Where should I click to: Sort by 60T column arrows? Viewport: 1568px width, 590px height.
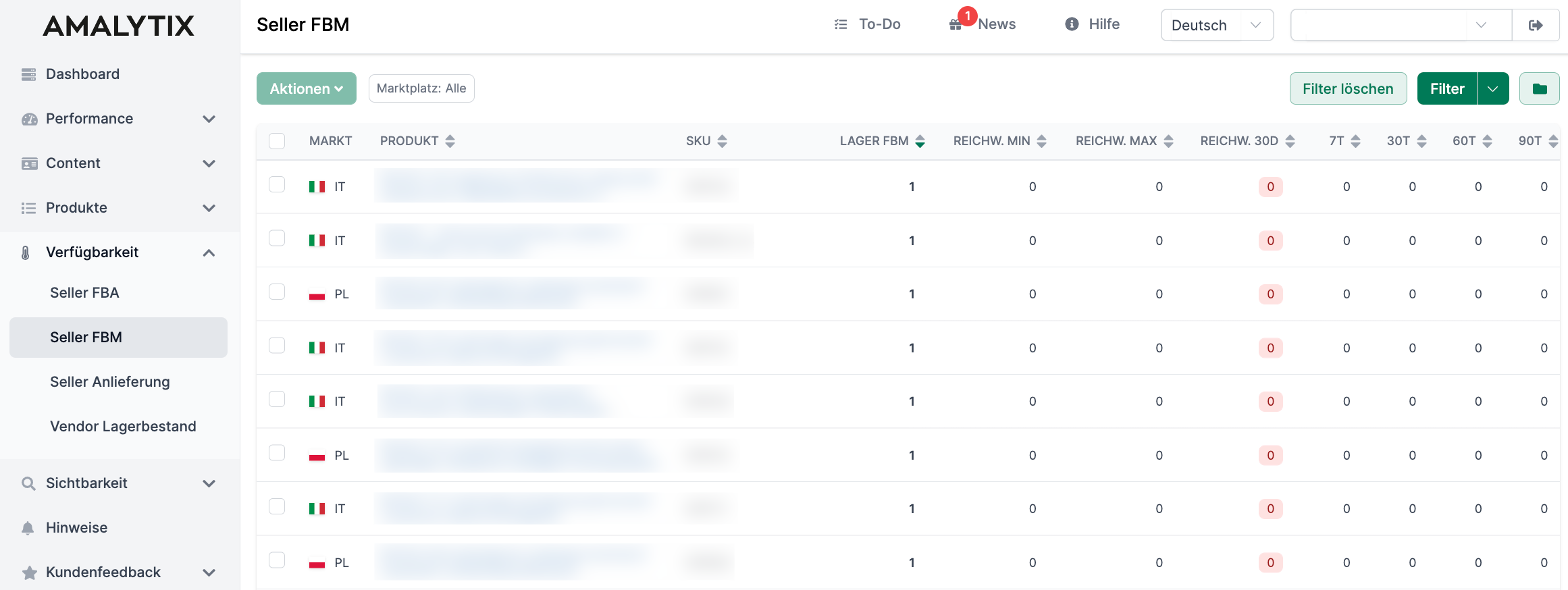point(1488,141)
